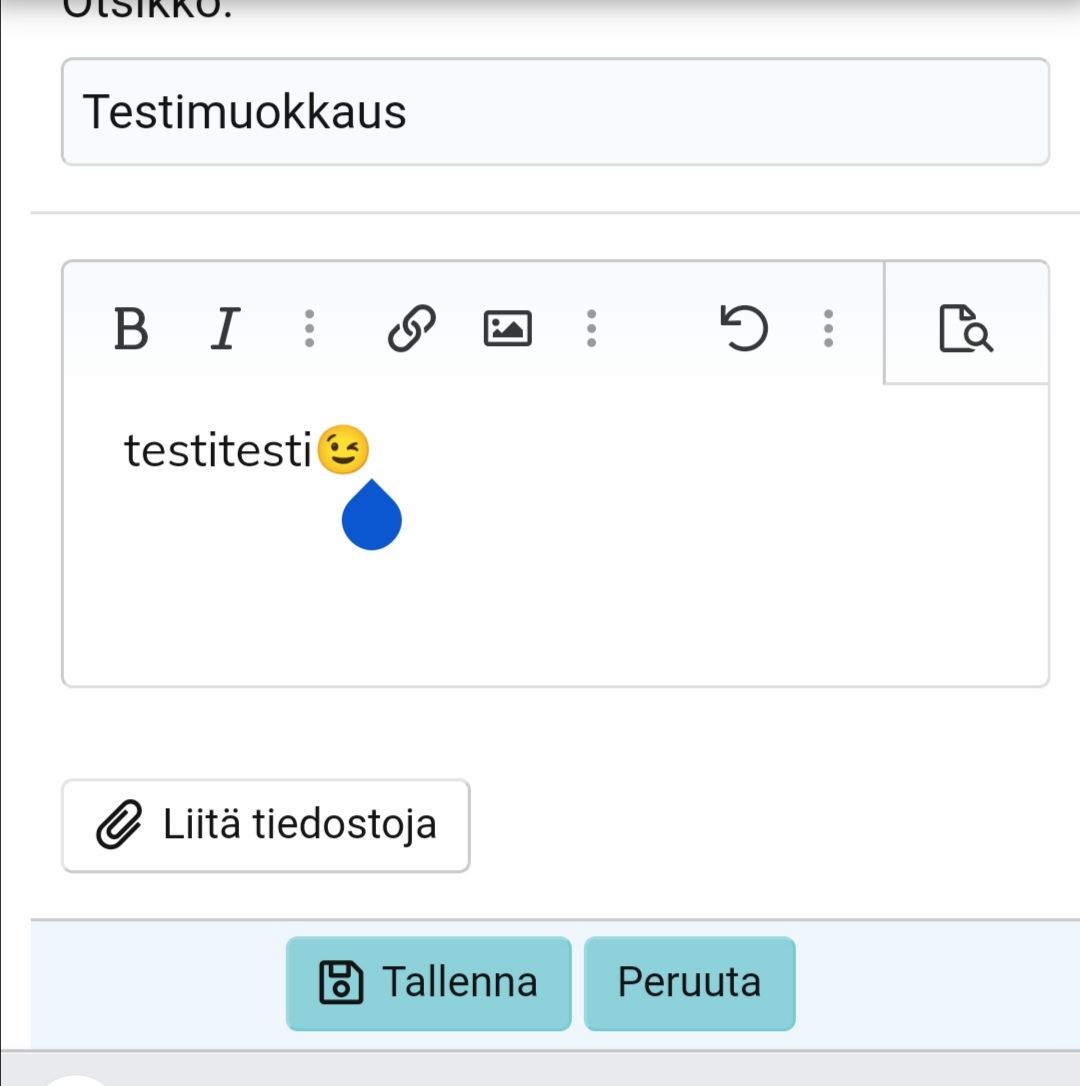Tap the winking emoji in the message
1080x1086 pixels.
click(x=342, y=450)
